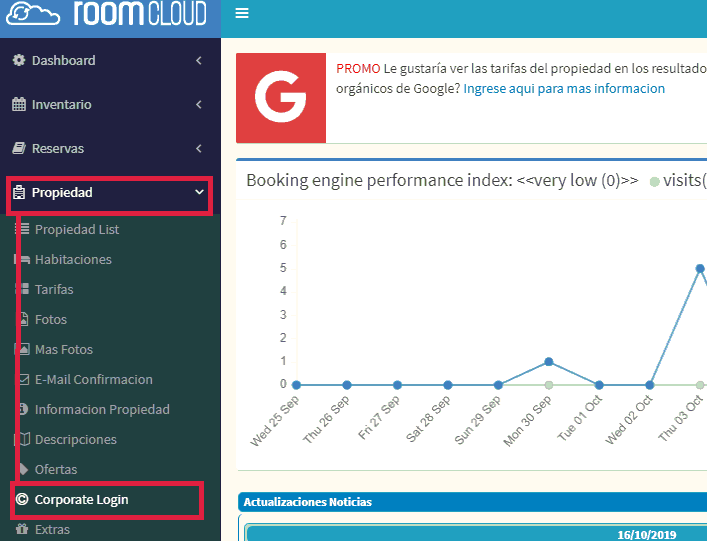Click the Inventario calendar icon
709x545 pixels.
[19, 105]
